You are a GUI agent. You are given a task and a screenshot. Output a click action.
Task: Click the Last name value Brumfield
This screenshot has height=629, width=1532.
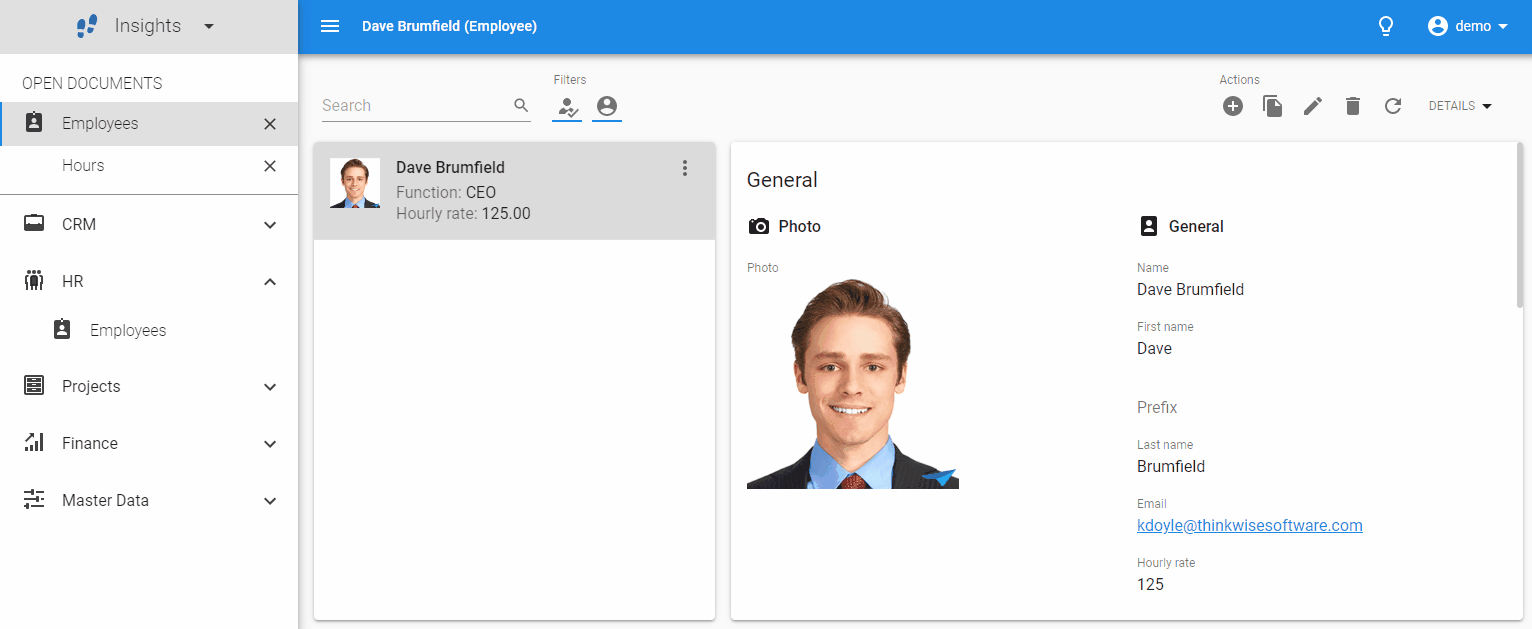pyautogui.click(x=1171, y=466)
